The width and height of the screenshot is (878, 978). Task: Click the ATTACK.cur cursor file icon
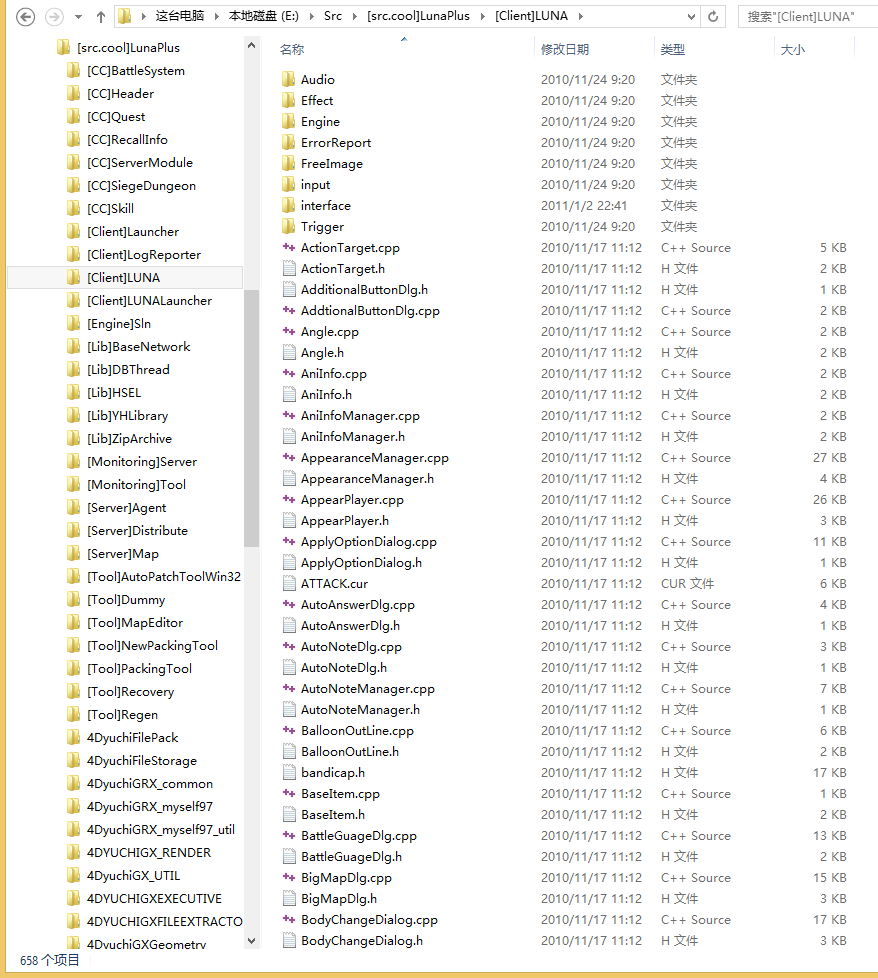289,583
